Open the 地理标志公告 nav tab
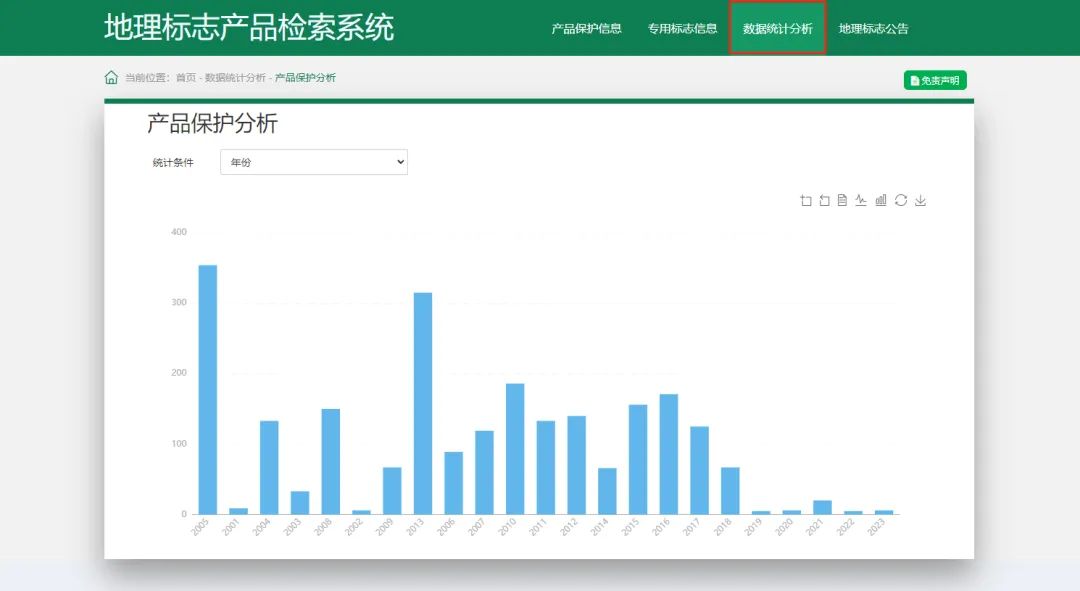The image size is (1080, 591). [x=873, y=28]
